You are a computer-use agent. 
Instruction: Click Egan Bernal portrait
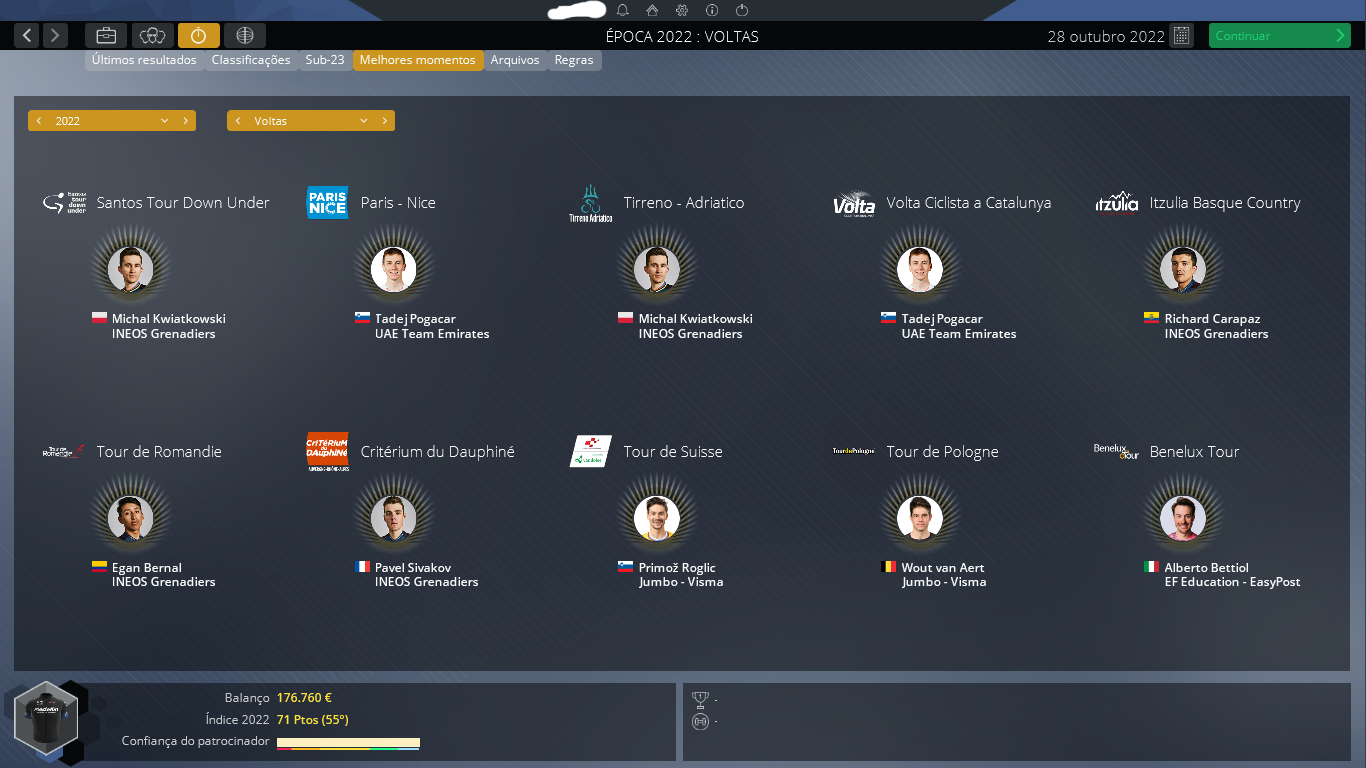point(130,519)
